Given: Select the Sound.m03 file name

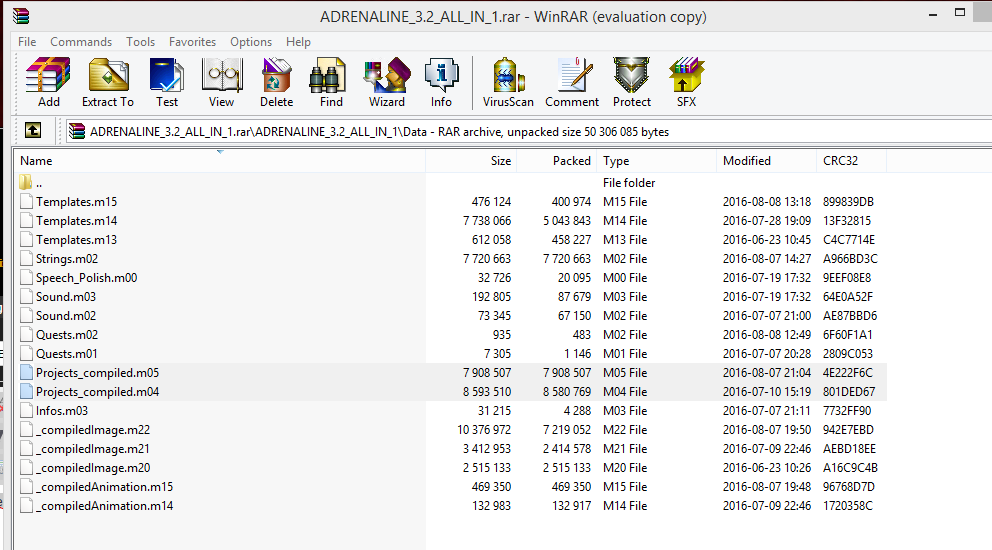Looking at the screenshot, I should point(66,296).
